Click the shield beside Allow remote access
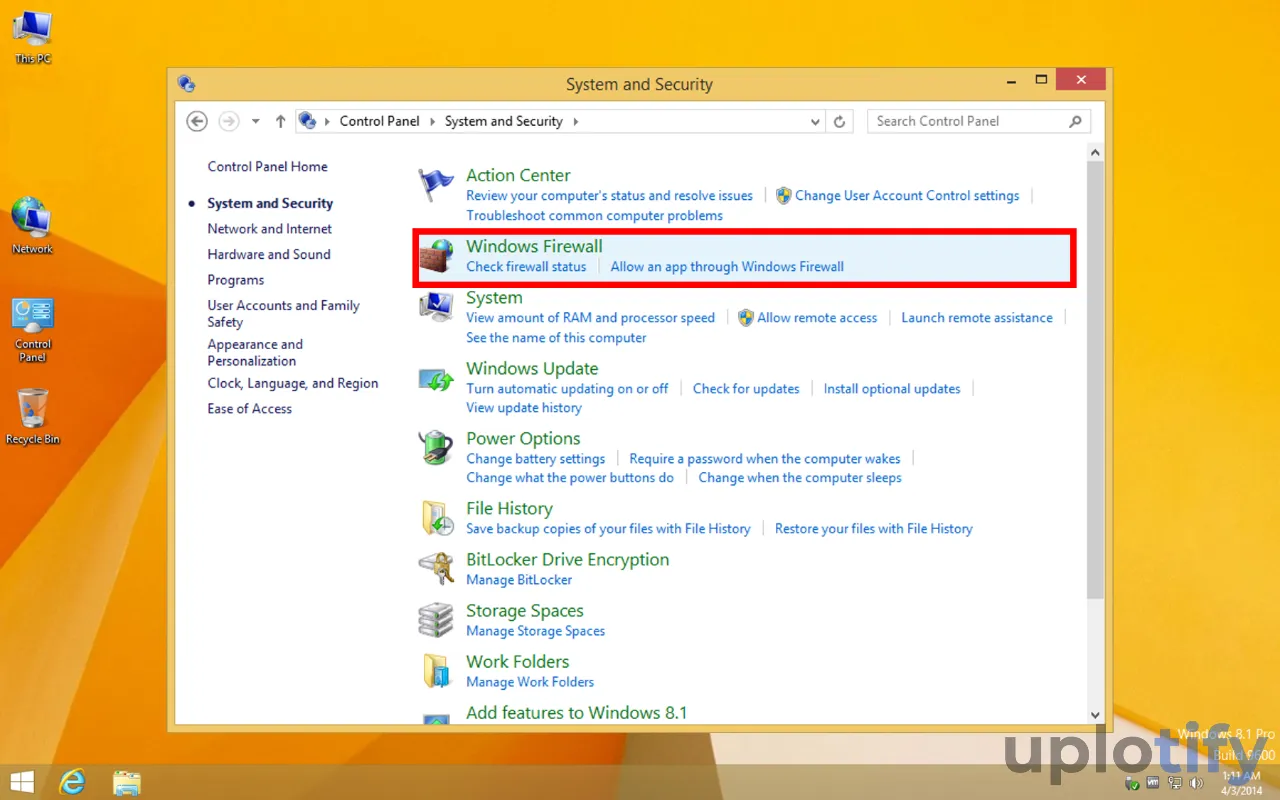 [x=745, y=318]
